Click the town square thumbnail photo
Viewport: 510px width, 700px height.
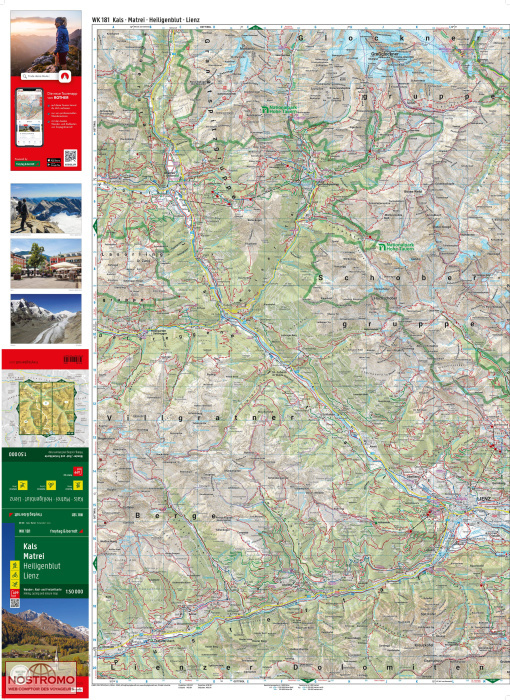pos(46,263)
